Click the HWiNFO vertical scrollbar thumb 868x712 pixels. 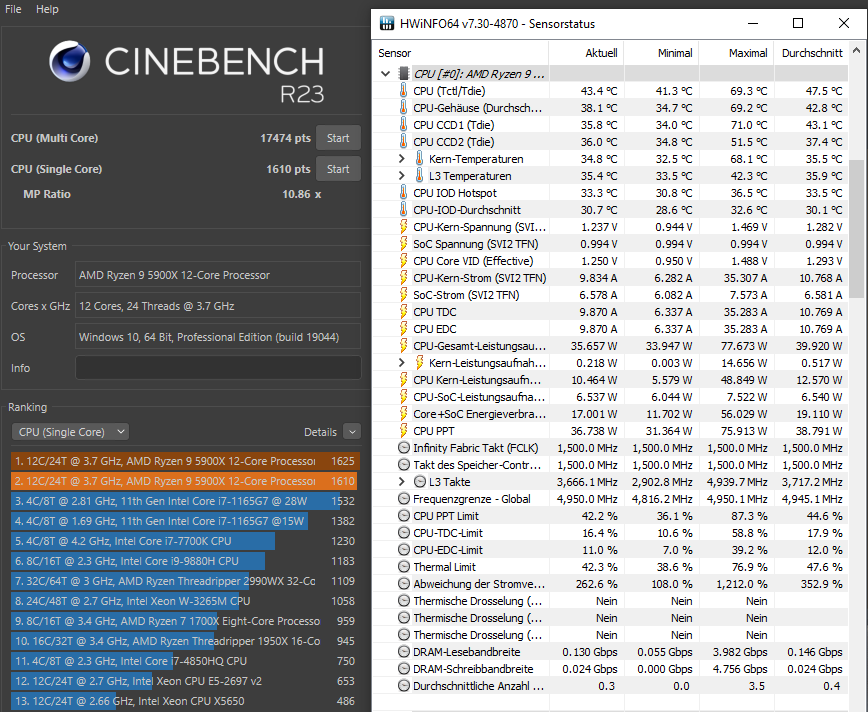tap(857, 228)
